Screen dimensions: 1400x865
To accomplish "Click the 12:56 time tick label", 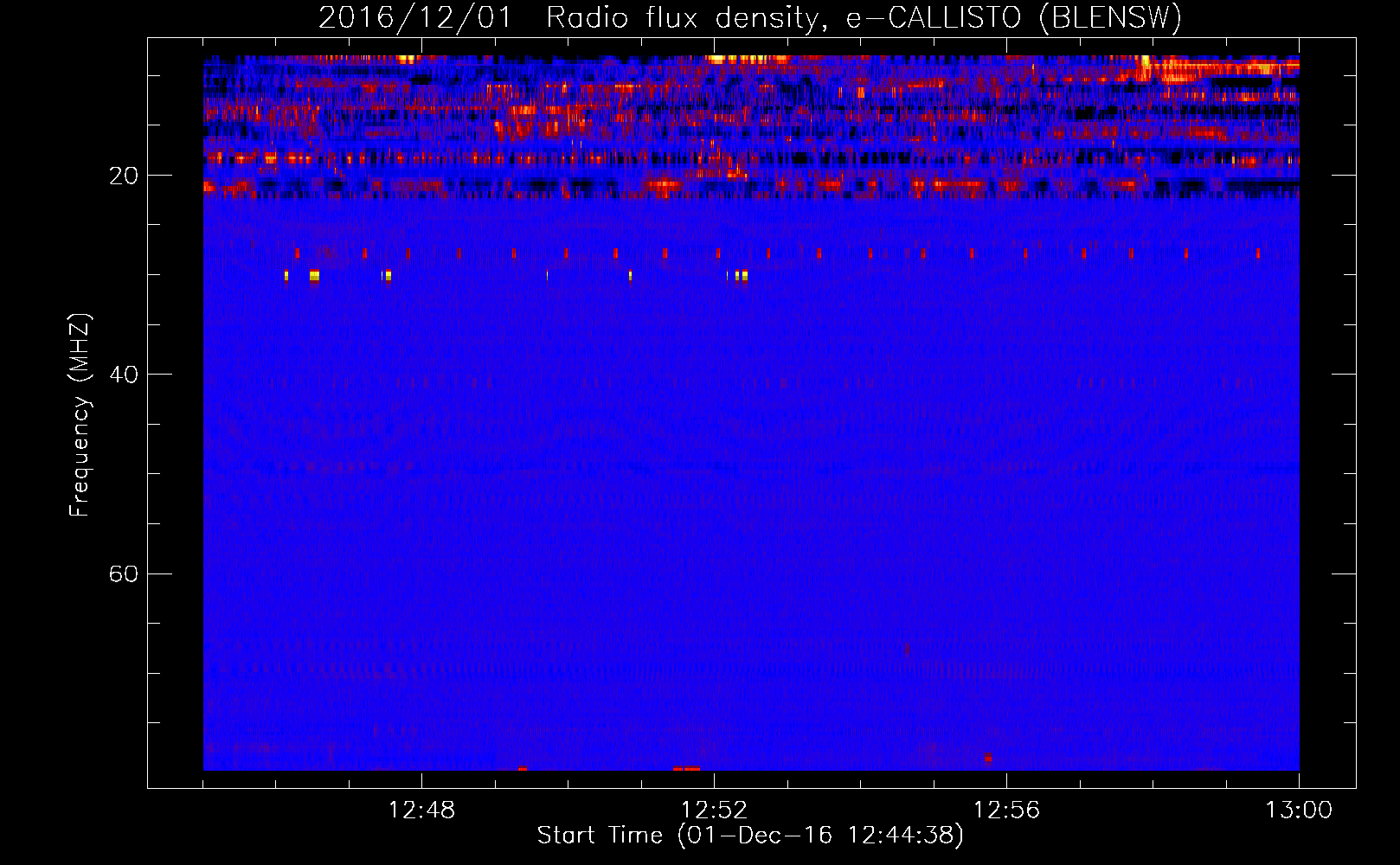I will [1006, 811].
